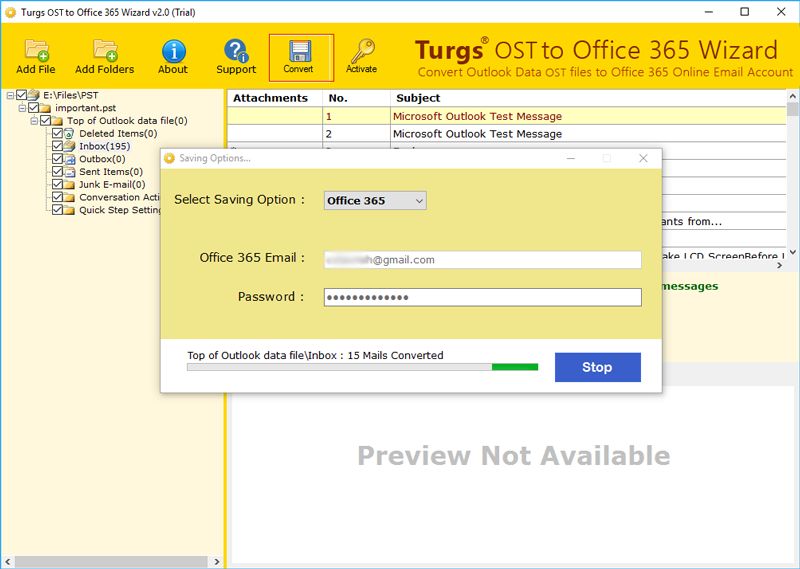Click message list horizontal scroll right arrow

coord(779,265)
